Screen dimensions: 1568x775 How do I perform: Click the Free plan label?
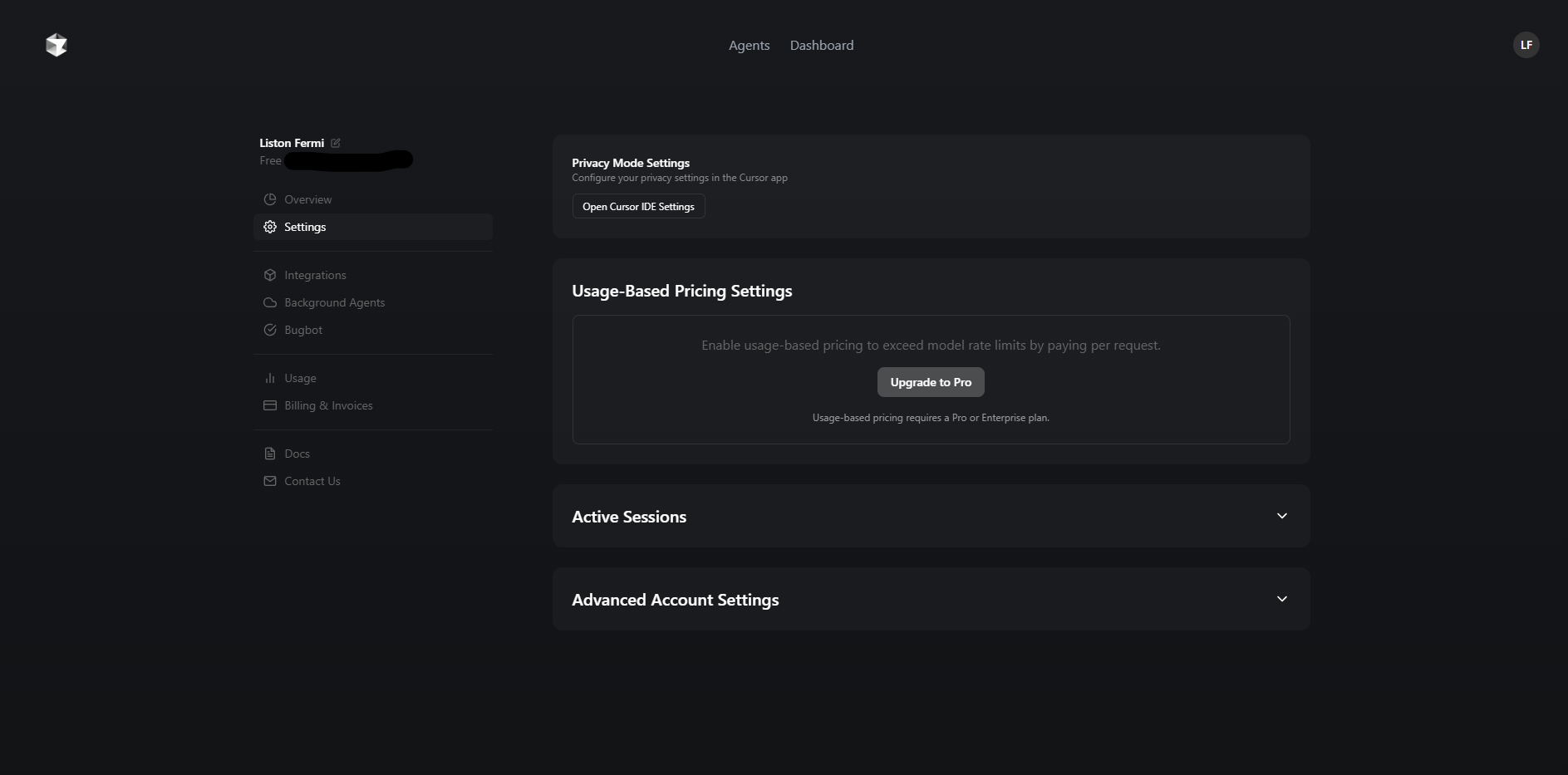[270, 160]
